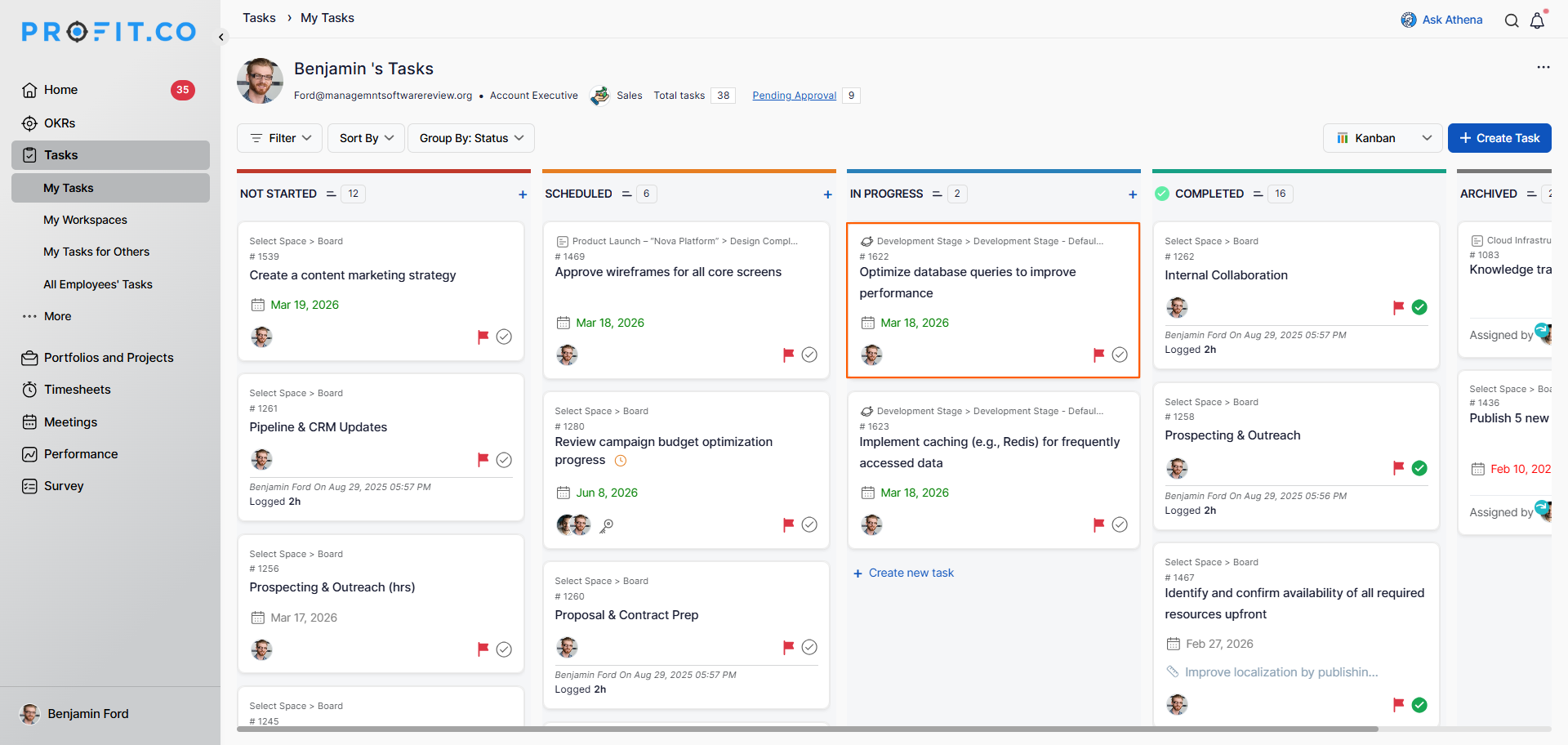The image size is (1568, 745).
Task: Click the horizontal scrollbar of the board
Action: [807, 729]
